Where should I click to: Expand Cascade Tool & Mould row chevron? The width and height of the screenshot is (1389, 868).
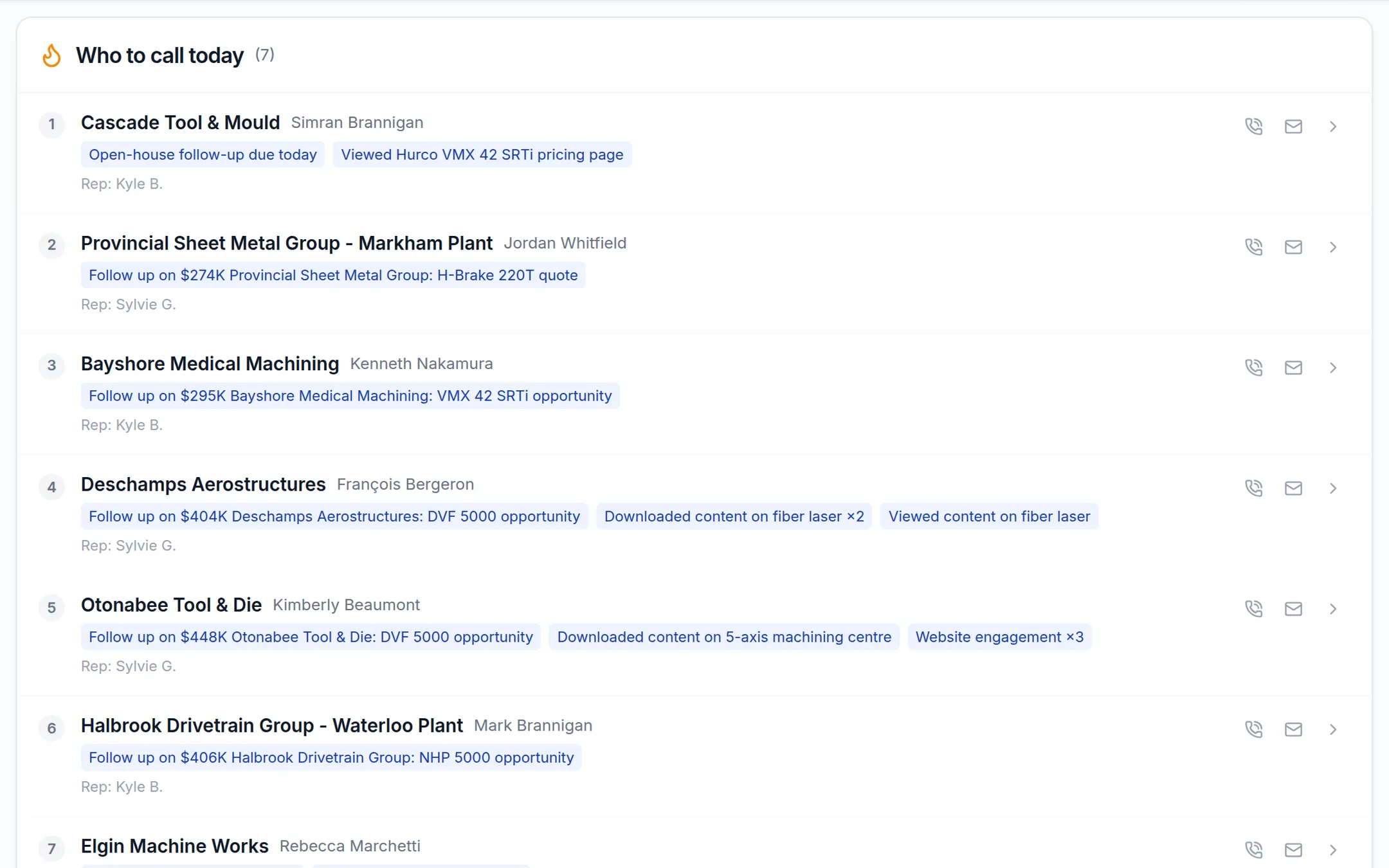pos(1333,126)
